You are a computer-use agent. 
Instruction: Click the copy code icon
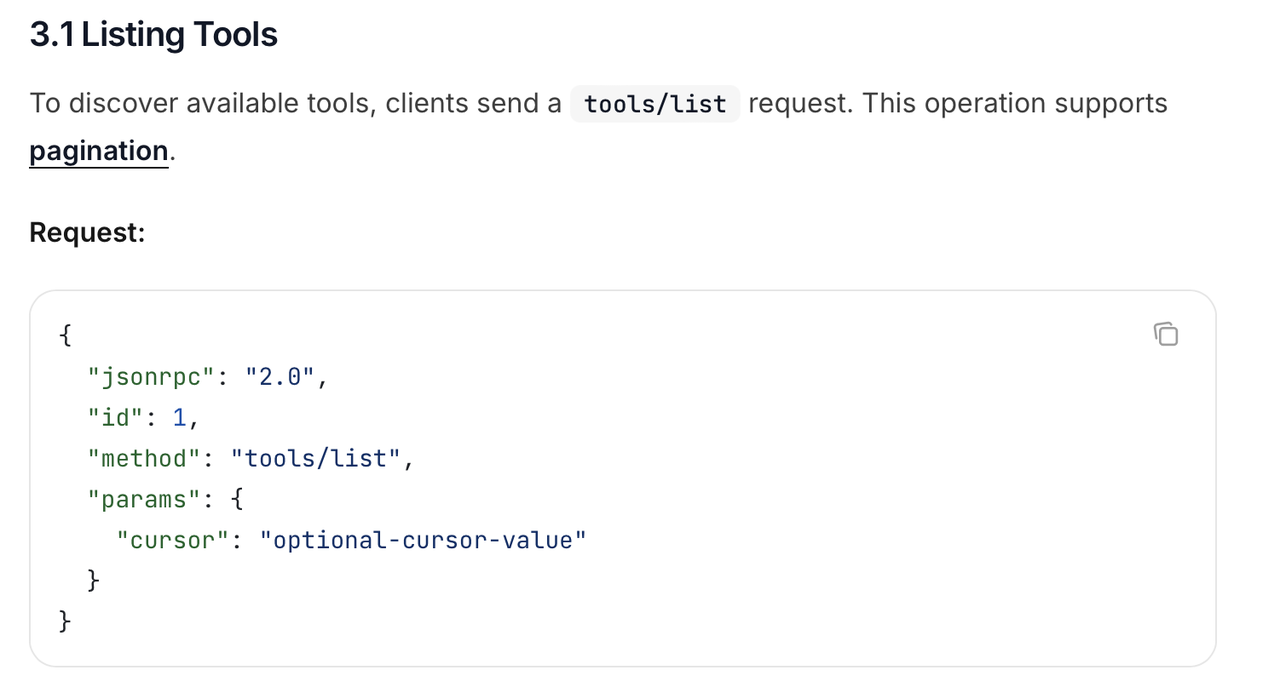coord(1166,334)
